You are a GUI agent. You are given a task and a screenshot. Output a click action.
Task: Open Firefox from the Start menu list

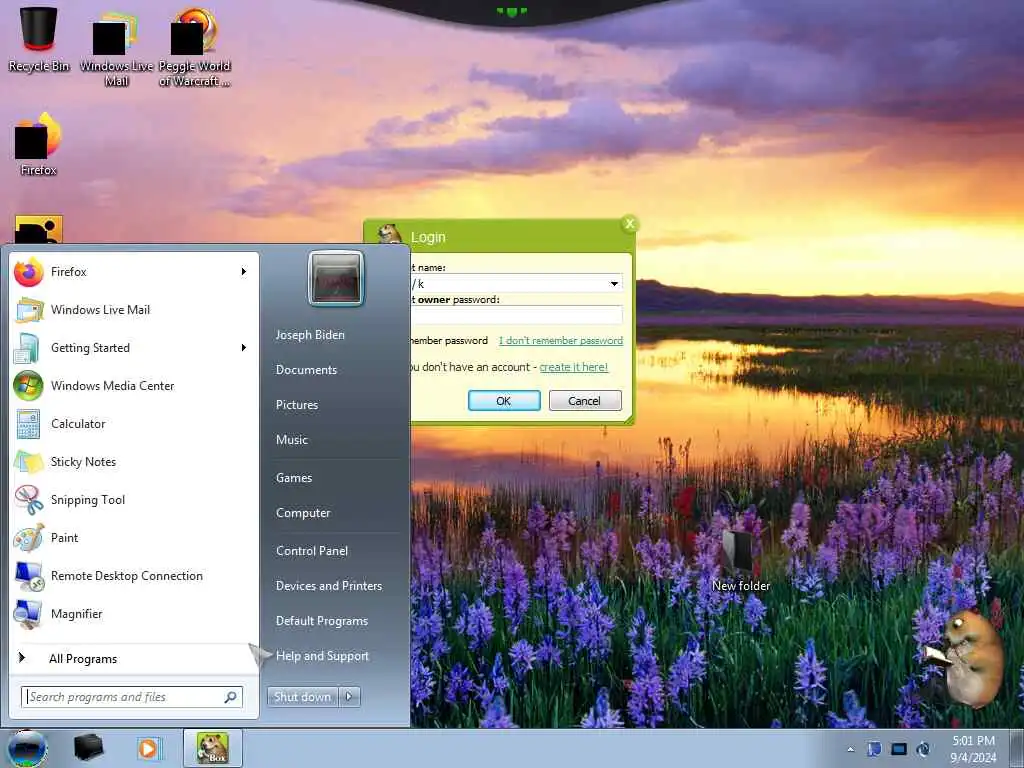point(134,272)
